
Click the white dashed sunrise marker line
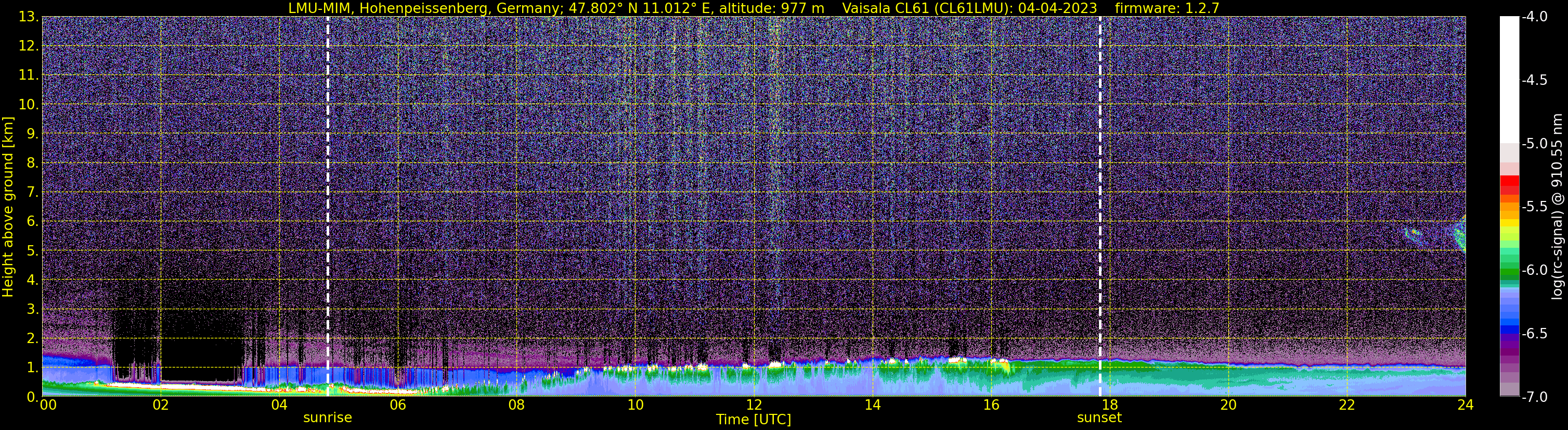tap(328, 206)
